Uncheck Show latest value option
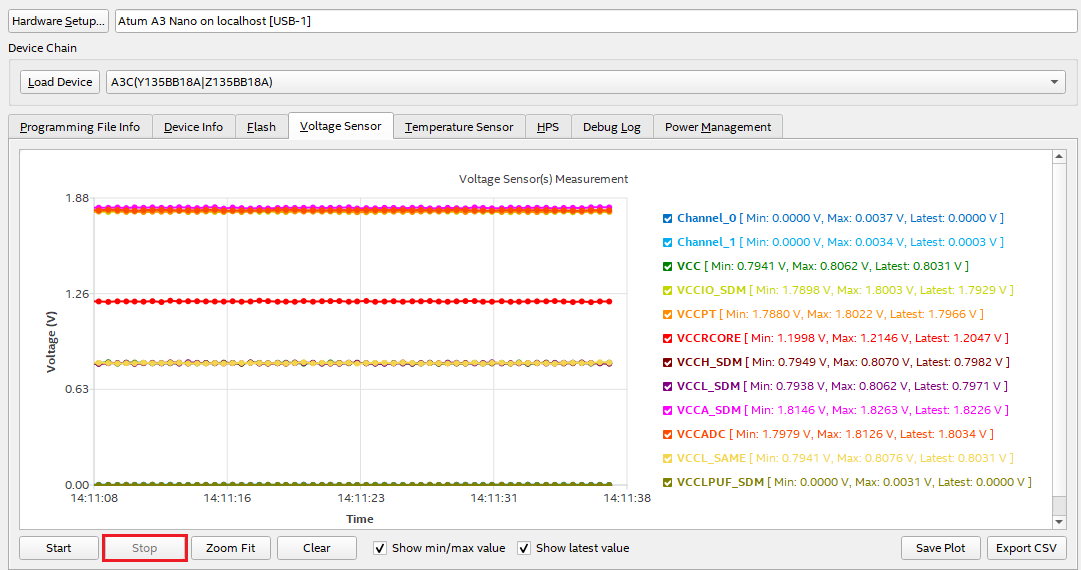 pos(524,548)
